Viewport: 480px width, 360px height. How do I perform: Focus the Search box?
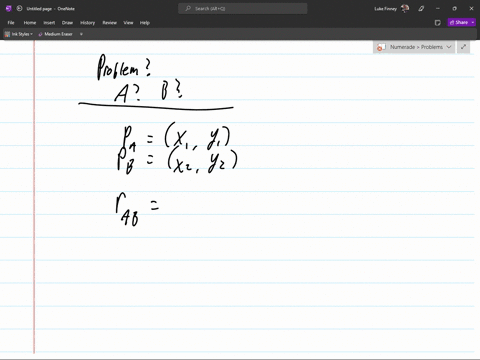click(243, 9)
